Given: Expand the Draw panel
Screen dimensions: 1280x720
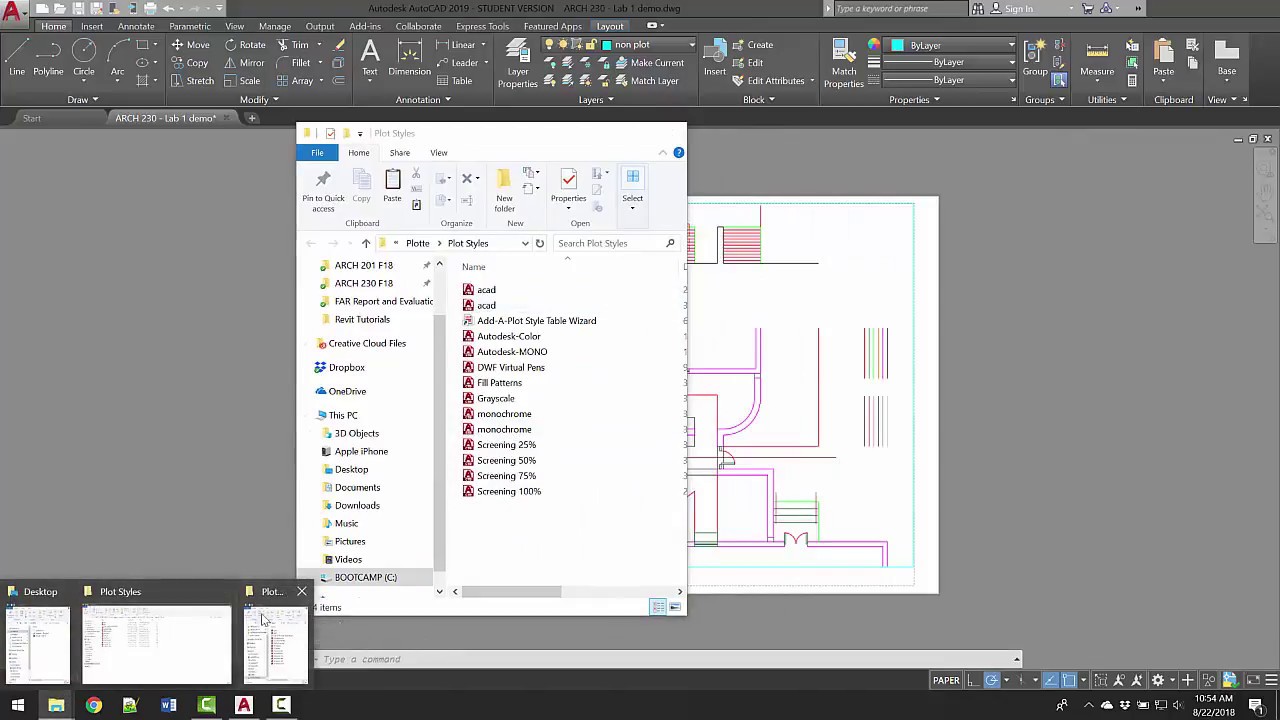Looking at the screenshot, I should (x=82, y=100).
